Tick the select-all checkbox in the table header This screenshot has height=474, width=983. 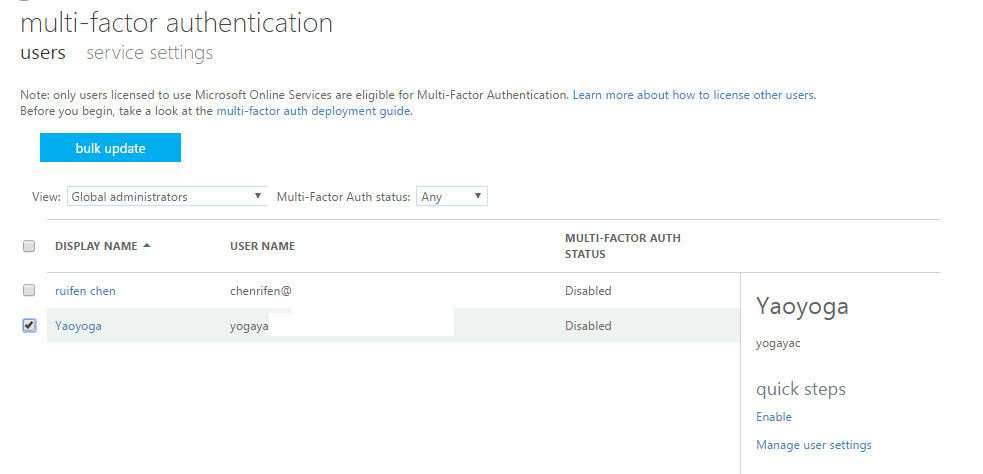pyautogui.click(x=29, y=246)
